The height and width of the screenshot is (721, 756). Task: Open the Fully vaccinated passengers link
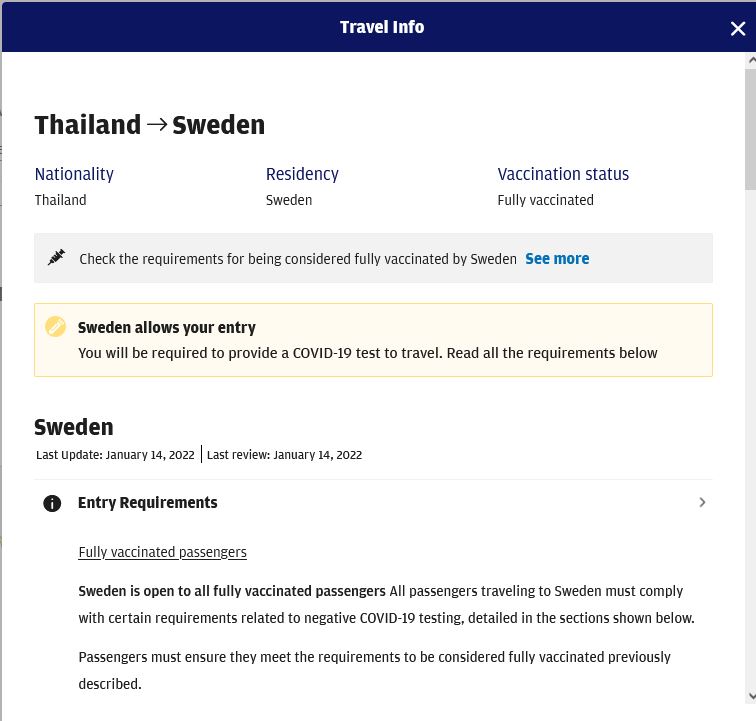(x=162, y=552)
